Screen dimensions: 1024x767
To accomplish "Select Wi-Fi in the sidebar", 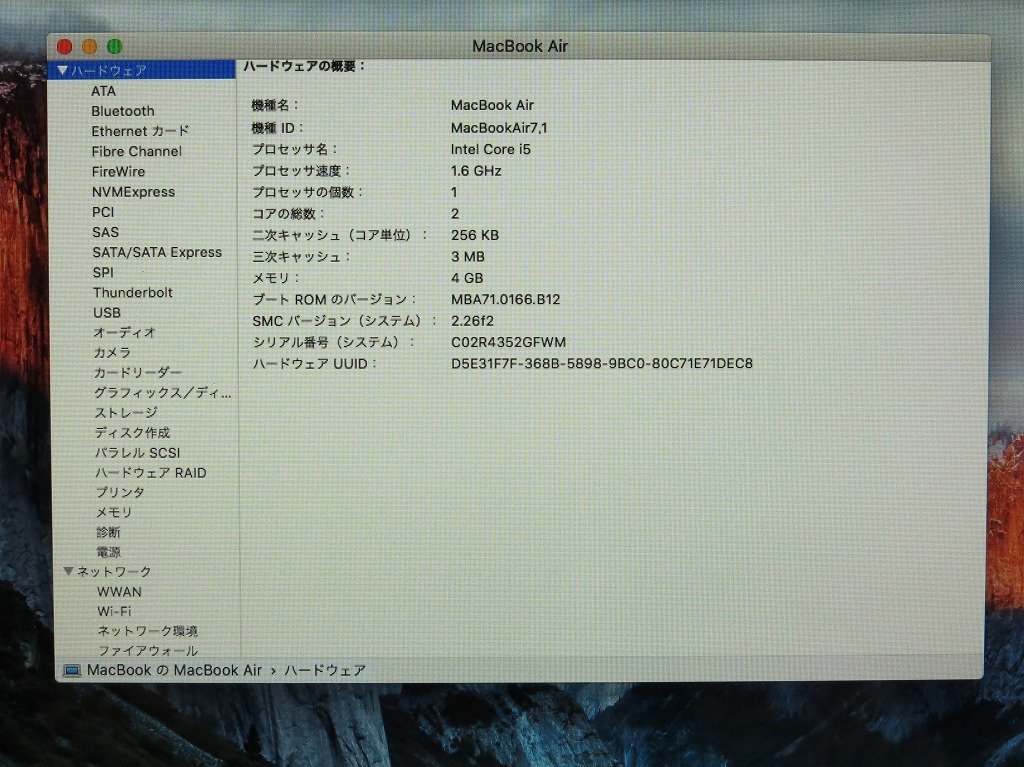I will click(114, 612).
